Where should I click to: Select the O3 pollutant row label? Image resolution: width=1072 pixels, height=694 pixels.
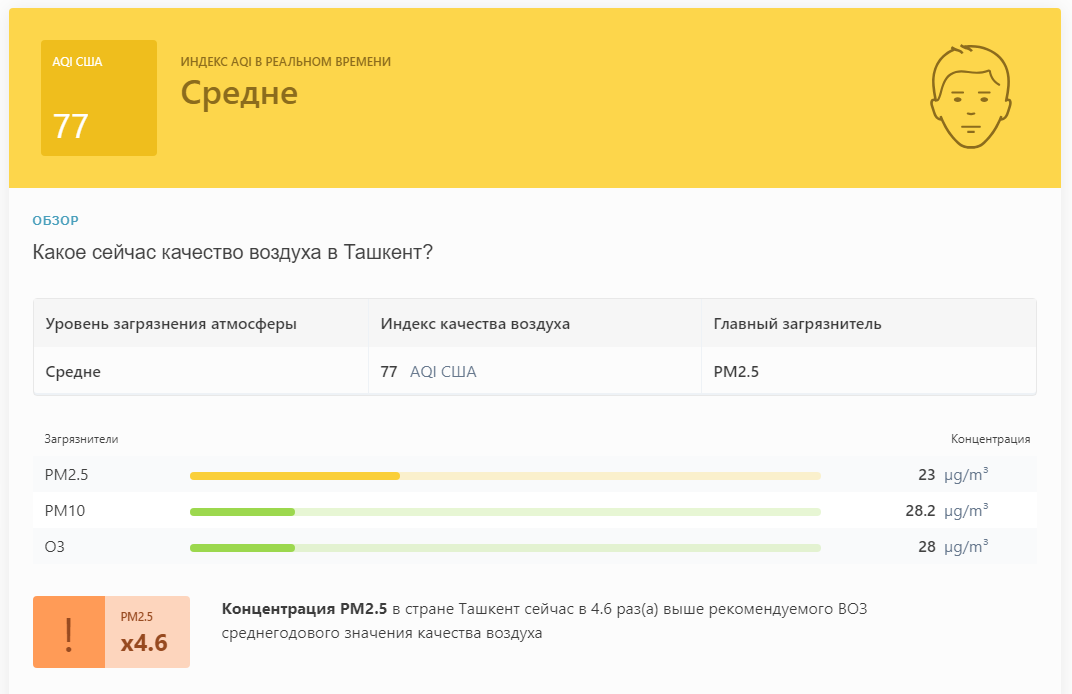point(55,547)
